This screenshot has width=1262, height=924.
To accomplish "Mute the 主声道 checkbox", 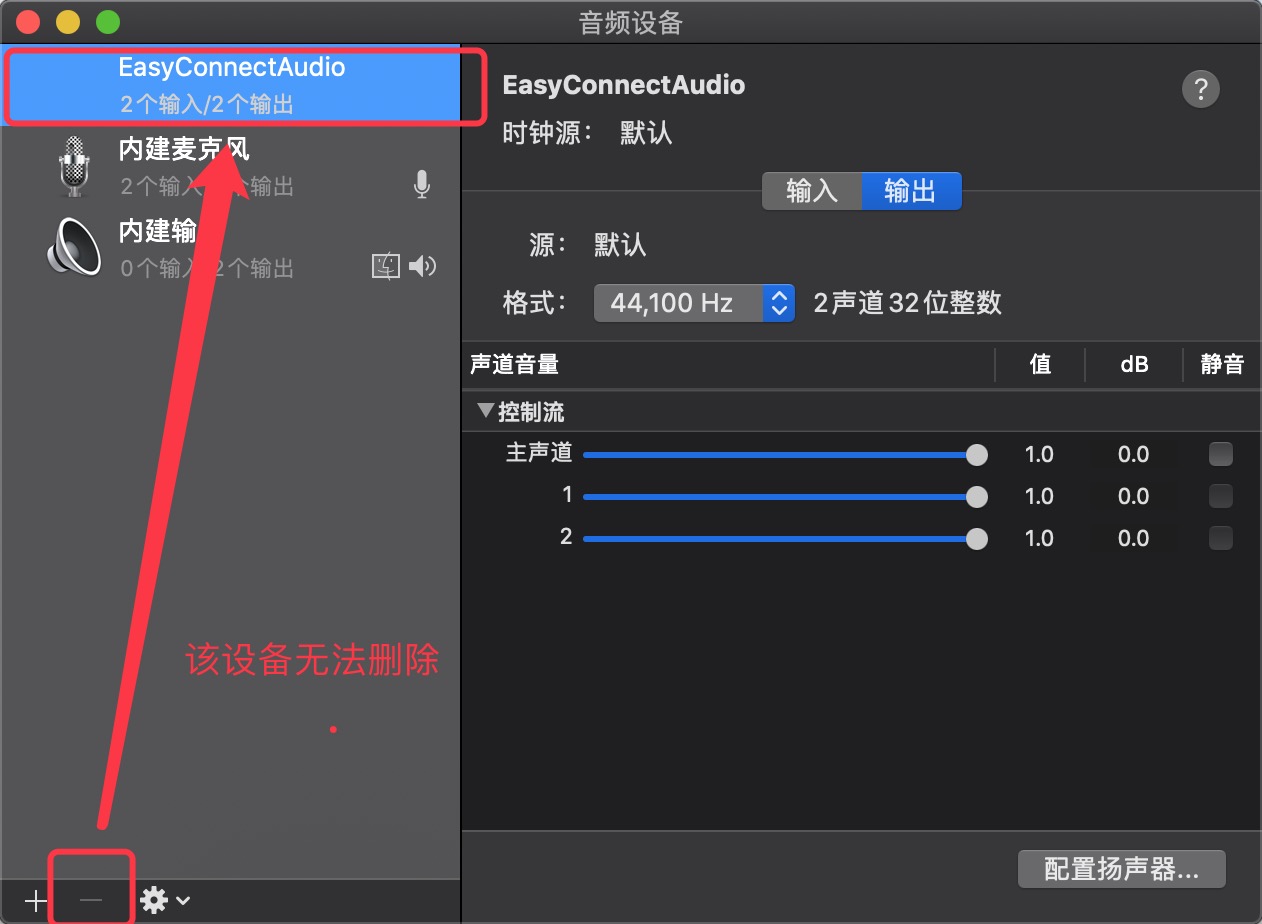I will click(1221, 454).
